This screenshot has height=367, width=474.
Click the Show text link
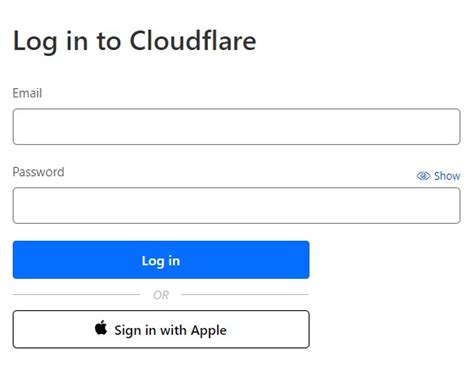pyautogui.click(x=447, y=176)
